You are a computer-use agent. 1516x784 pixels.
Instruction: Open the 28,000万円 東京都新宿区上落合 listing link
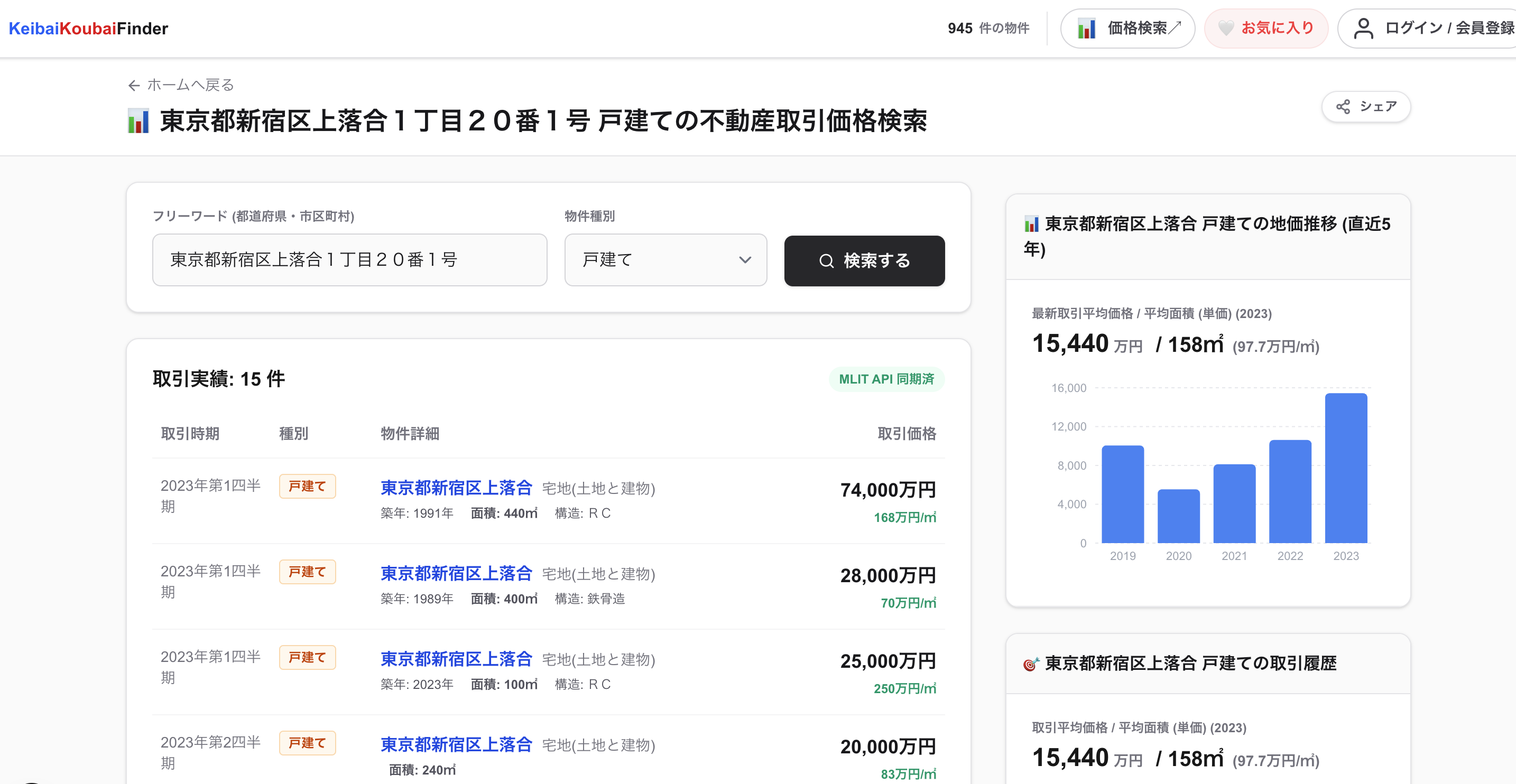tap(456, 573)
